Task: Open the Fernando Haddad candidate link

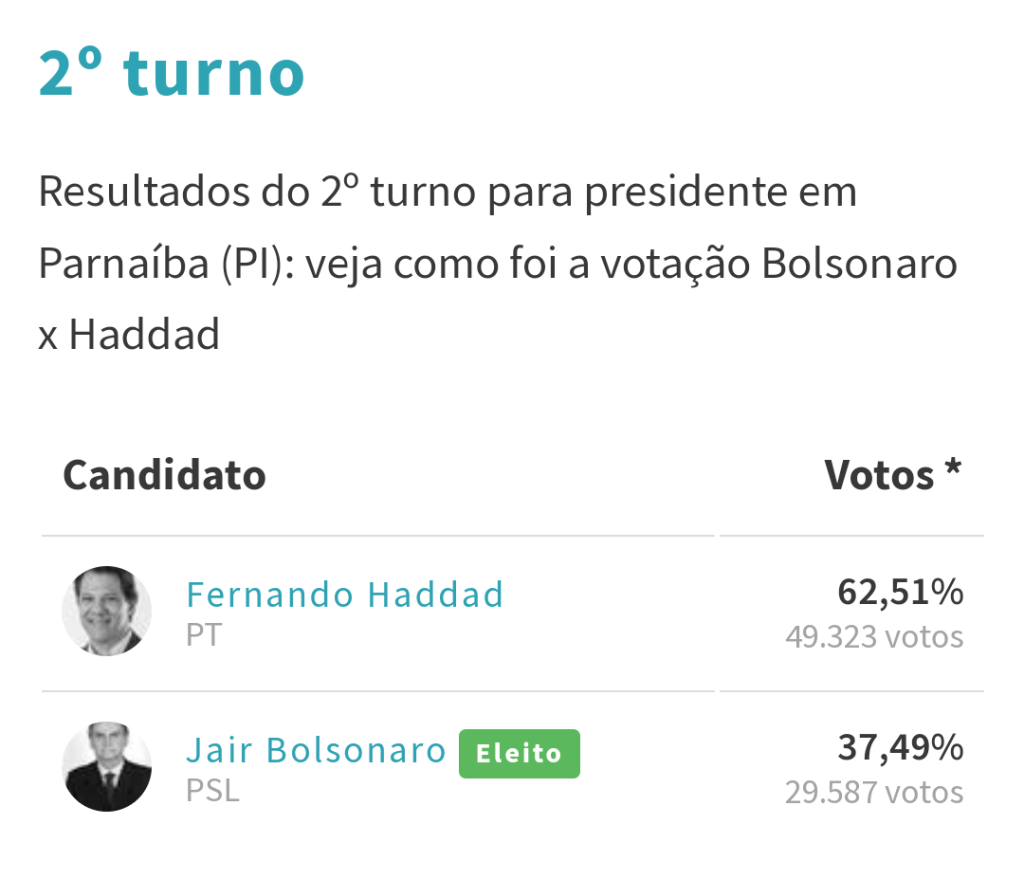Action: [345, 594]
